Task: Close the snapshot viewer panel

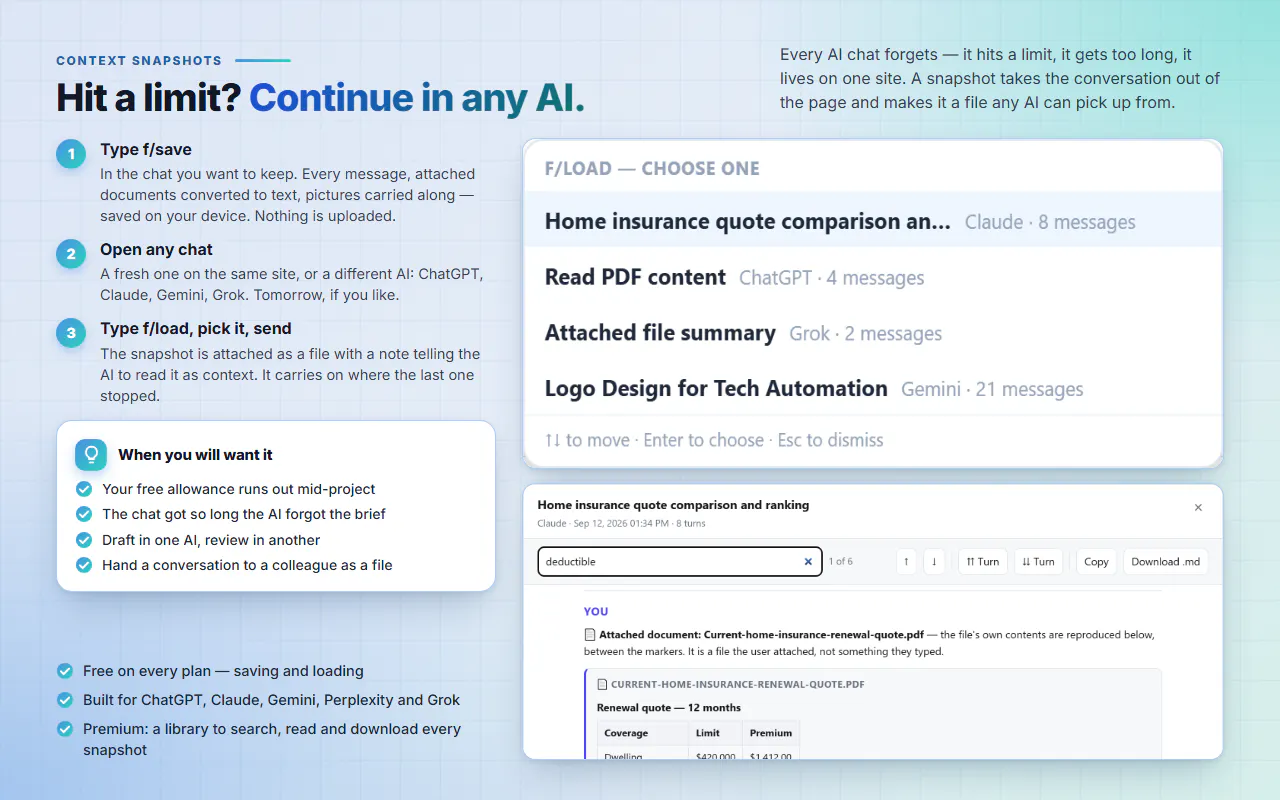Action: (1198, 508)
